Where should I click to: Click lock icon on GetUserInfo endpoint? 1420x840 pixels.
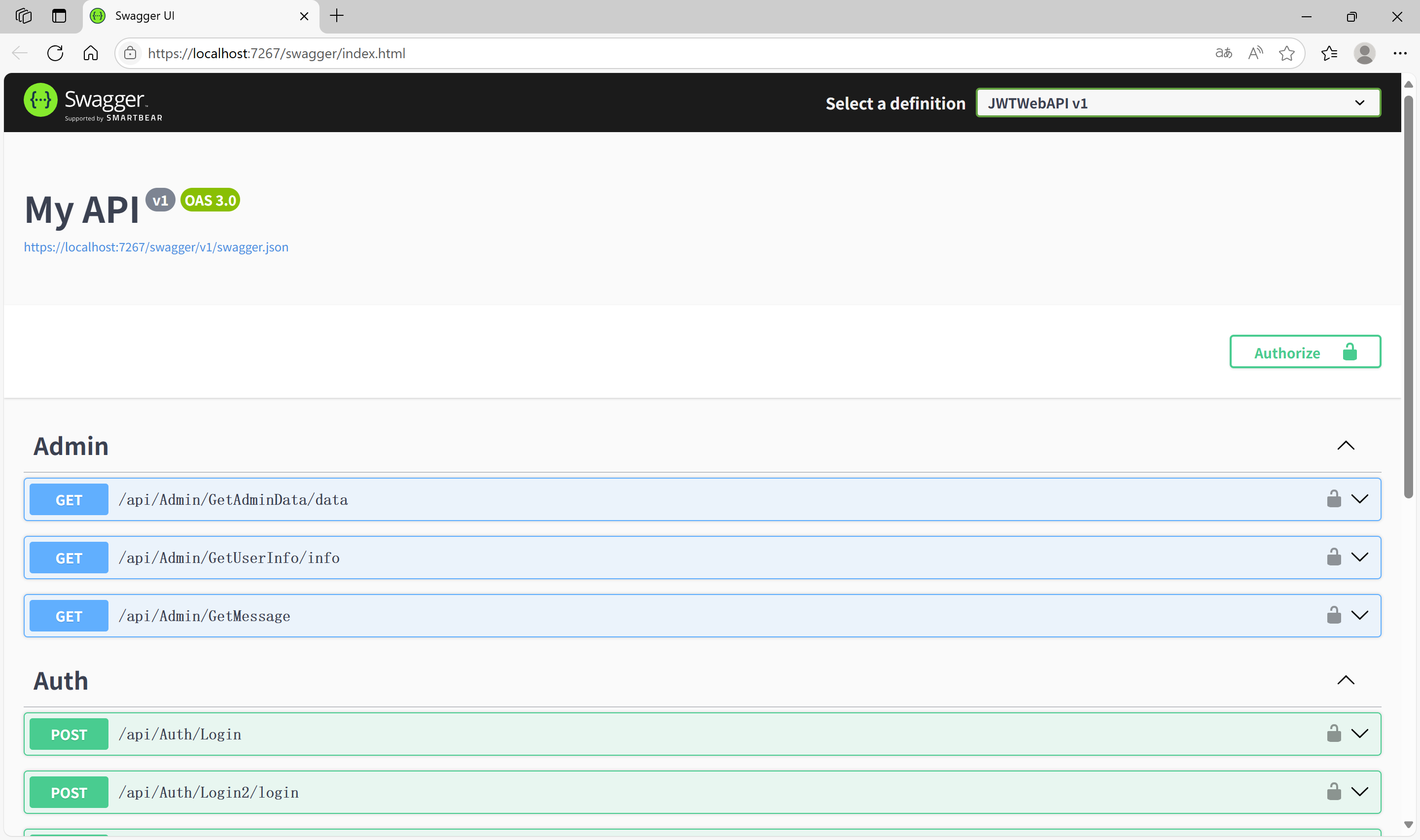click(1333, 557)
